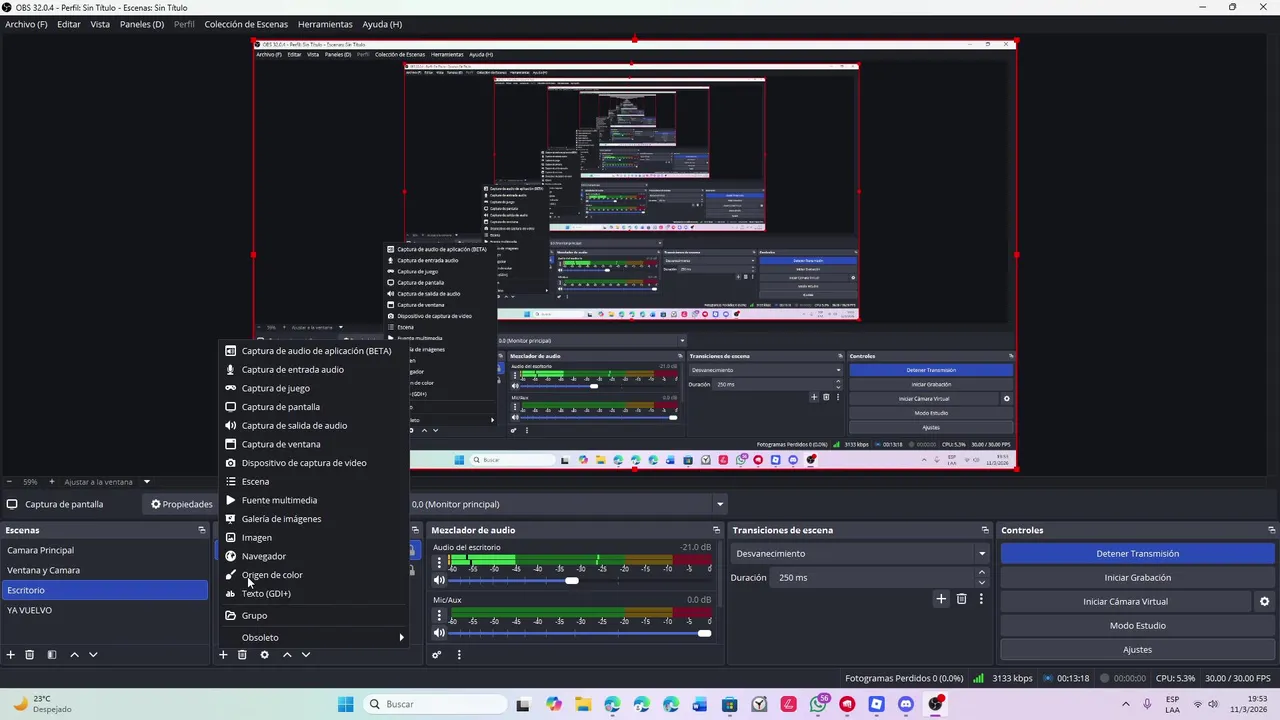
Task: Open the Colección de Escenas menu
Action: [246, 24]
